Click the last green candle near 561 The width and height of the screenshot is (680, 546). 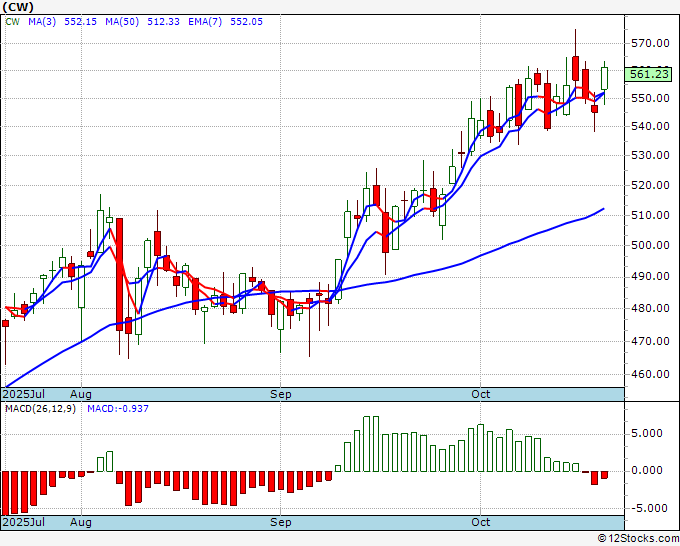pos(604,78)
